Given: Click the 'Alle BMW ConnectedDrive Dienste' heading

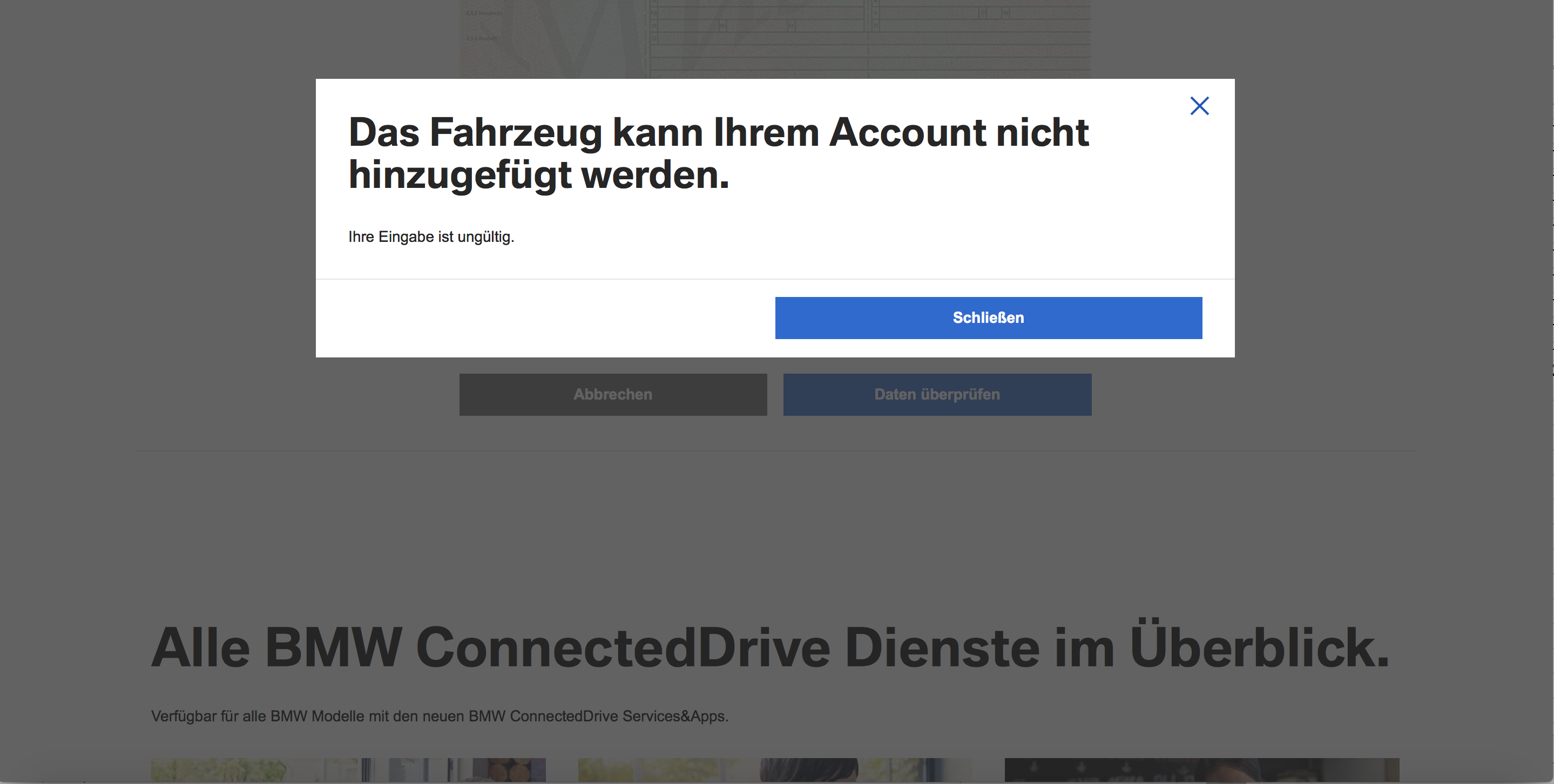Looking at the screenshot, I should point(770,647).
